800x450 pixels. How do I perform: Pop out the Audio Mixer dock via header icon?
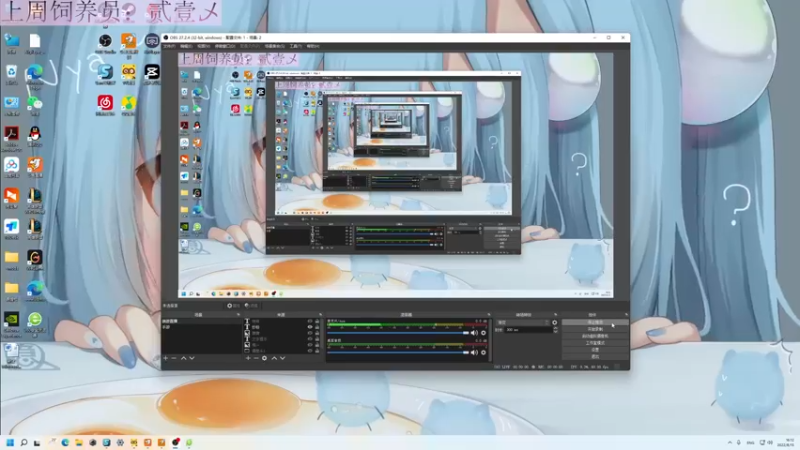tap(488, 315)
